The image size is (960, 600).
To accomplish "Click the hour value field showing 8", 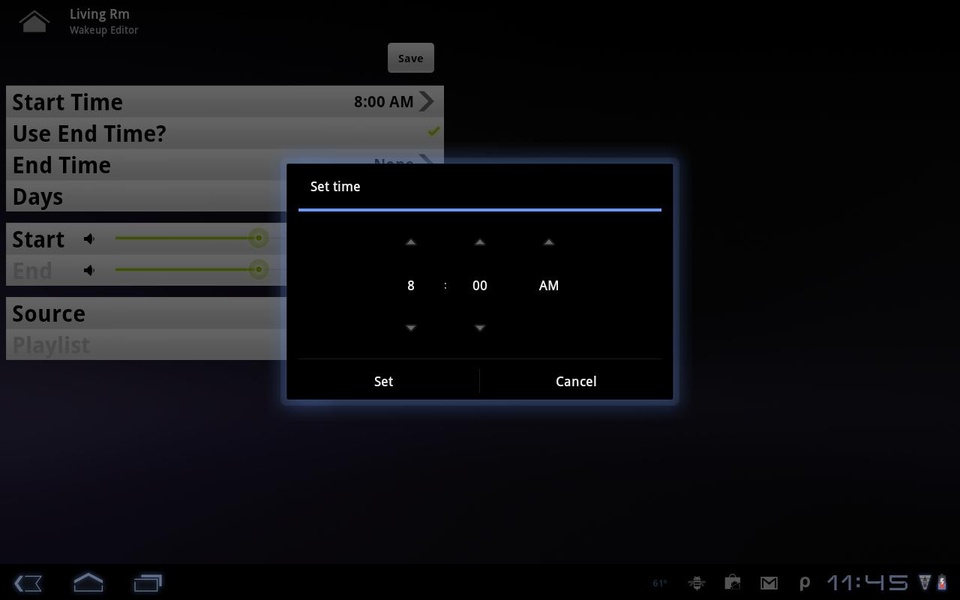I will click(411, 285).
